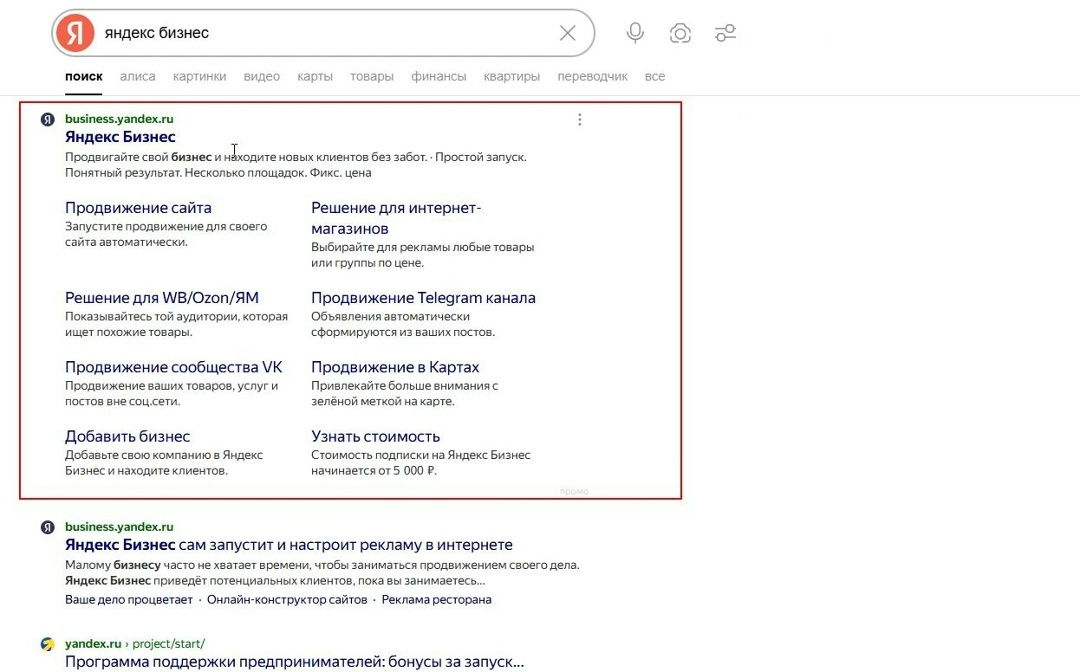Click the favicon beside the yandex.ru project/start result
Image resolution: width=1080 pixels, height=672 pixels.
48,644
